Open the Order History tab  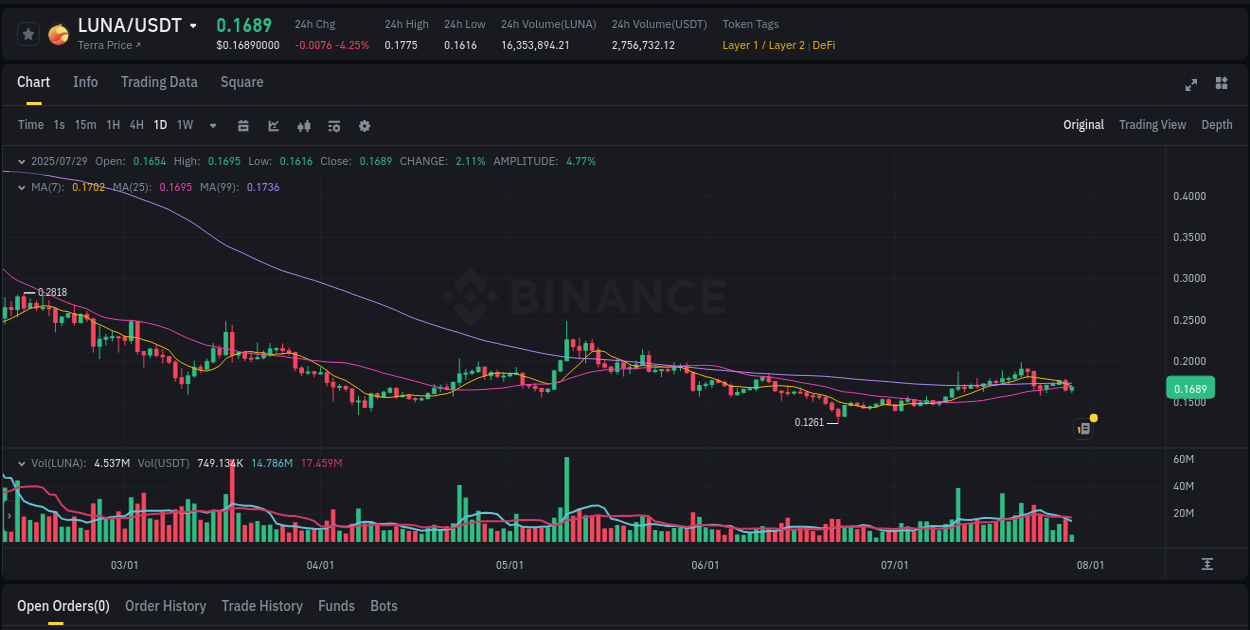(x=165, y=605)
